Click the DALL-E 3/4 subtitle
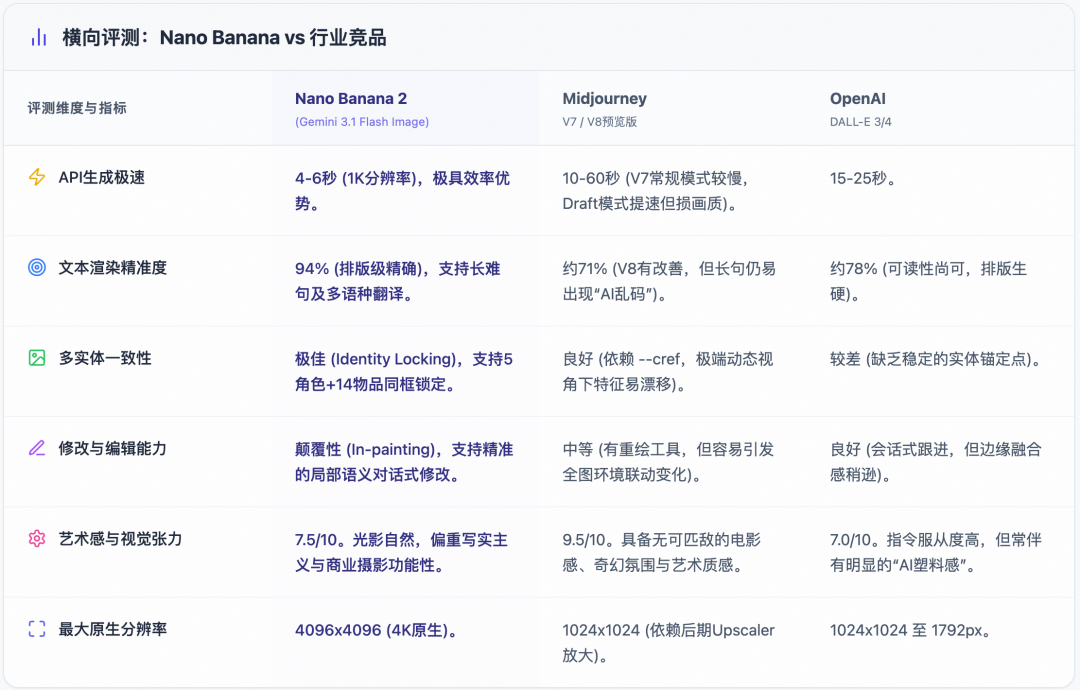 (863, 122)
